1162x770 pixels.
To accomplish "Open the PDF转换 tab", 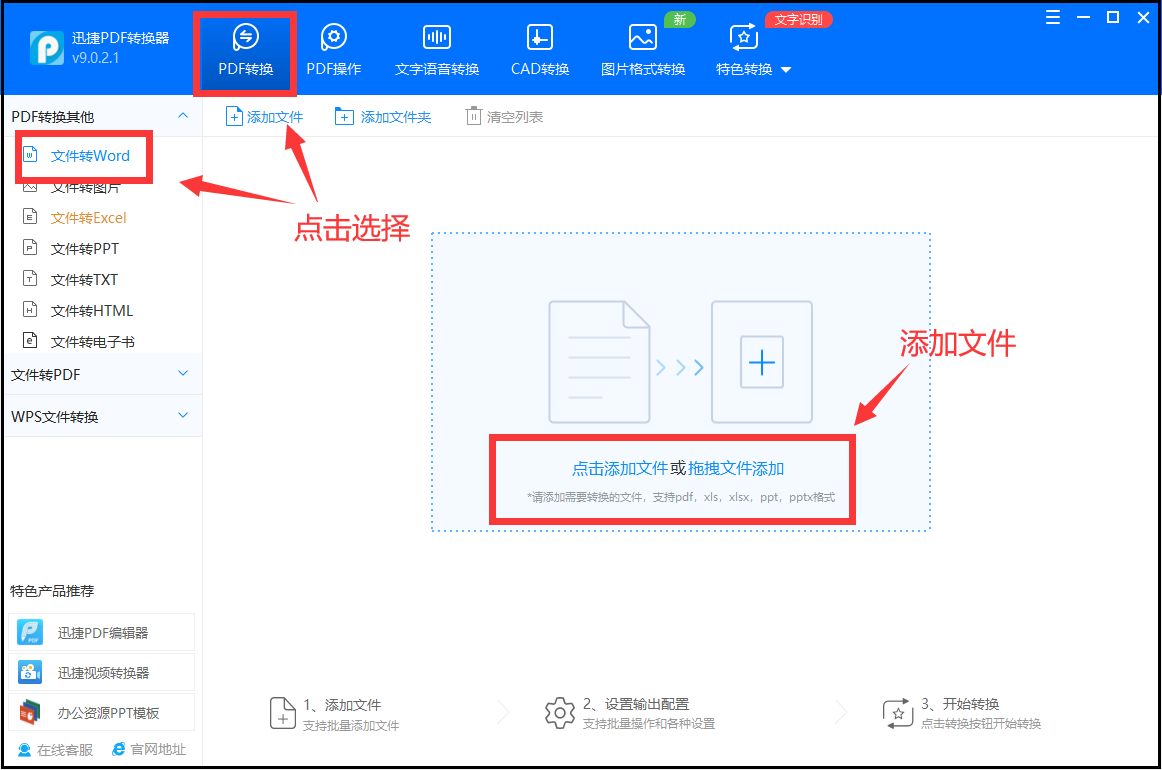I will (245, 53).
